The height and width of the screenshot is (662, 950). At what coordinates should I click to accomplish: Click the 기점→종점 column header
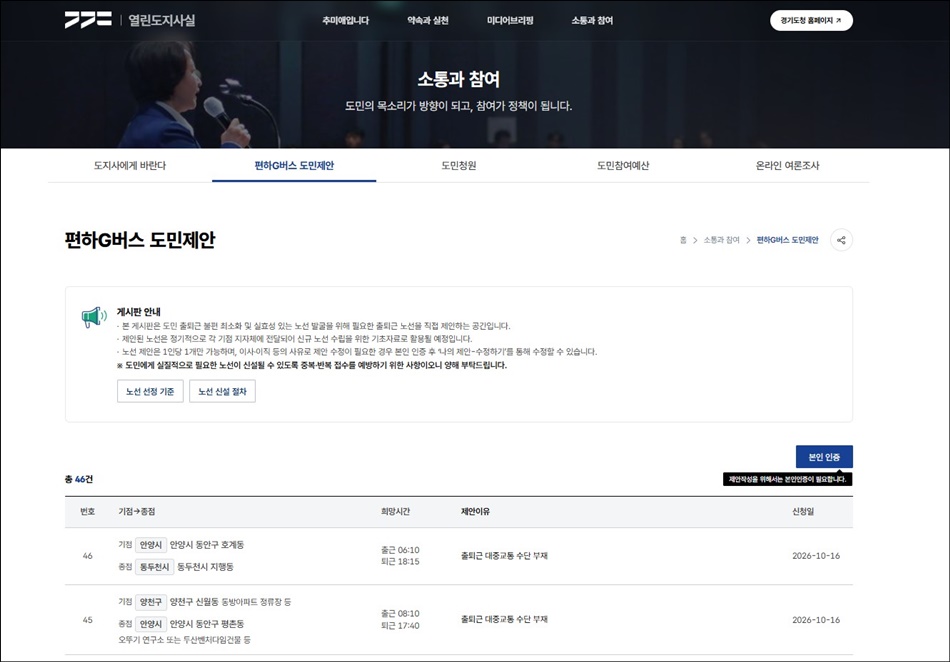point(136,512)
